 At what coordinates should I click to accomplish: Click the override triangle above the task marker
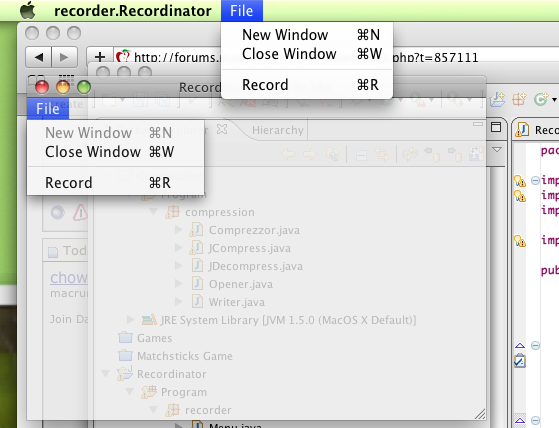click(520, 345)
